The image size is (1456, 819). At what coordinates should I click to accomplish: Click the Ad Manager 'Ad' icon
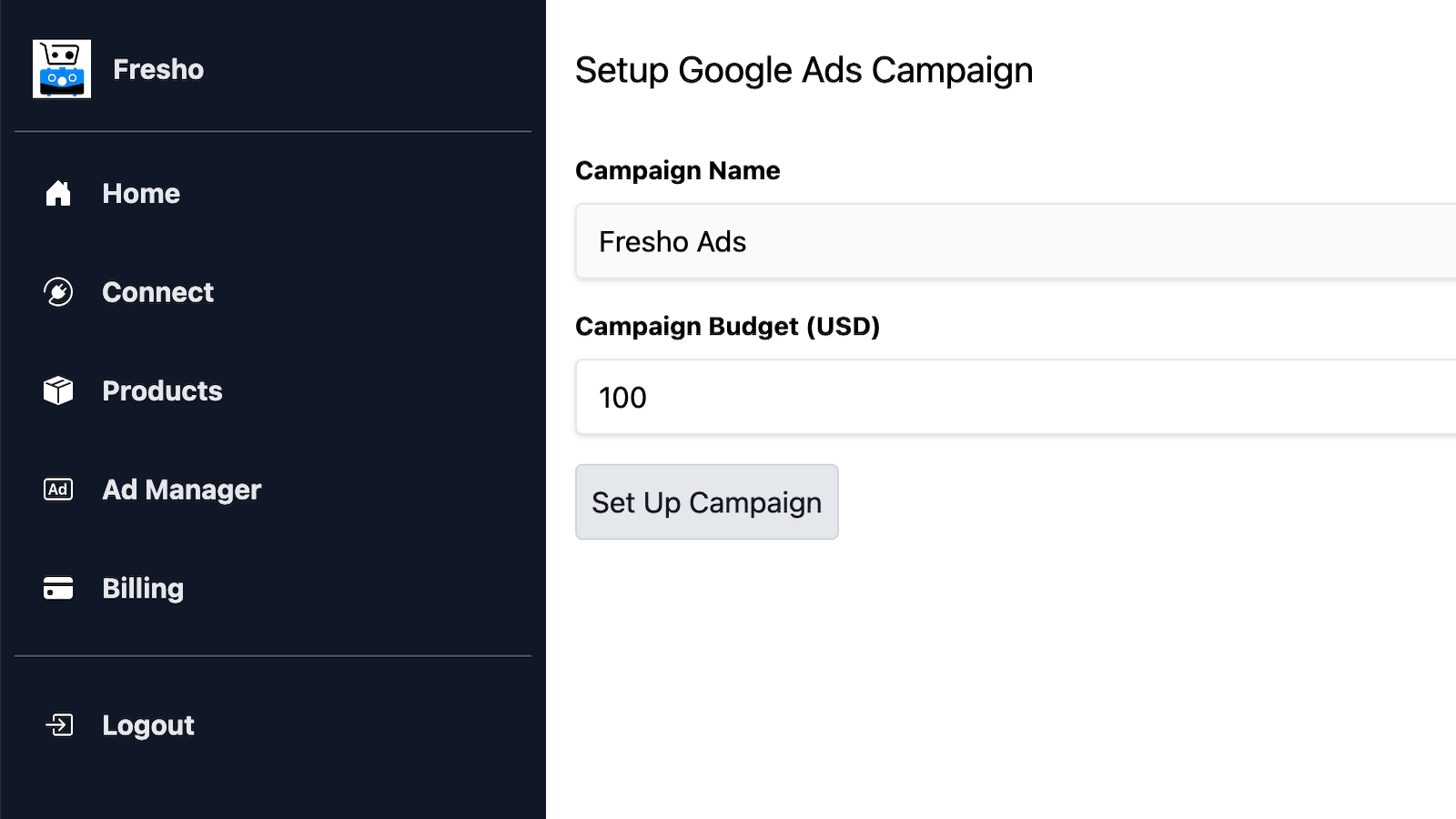[x=58, y=490]
